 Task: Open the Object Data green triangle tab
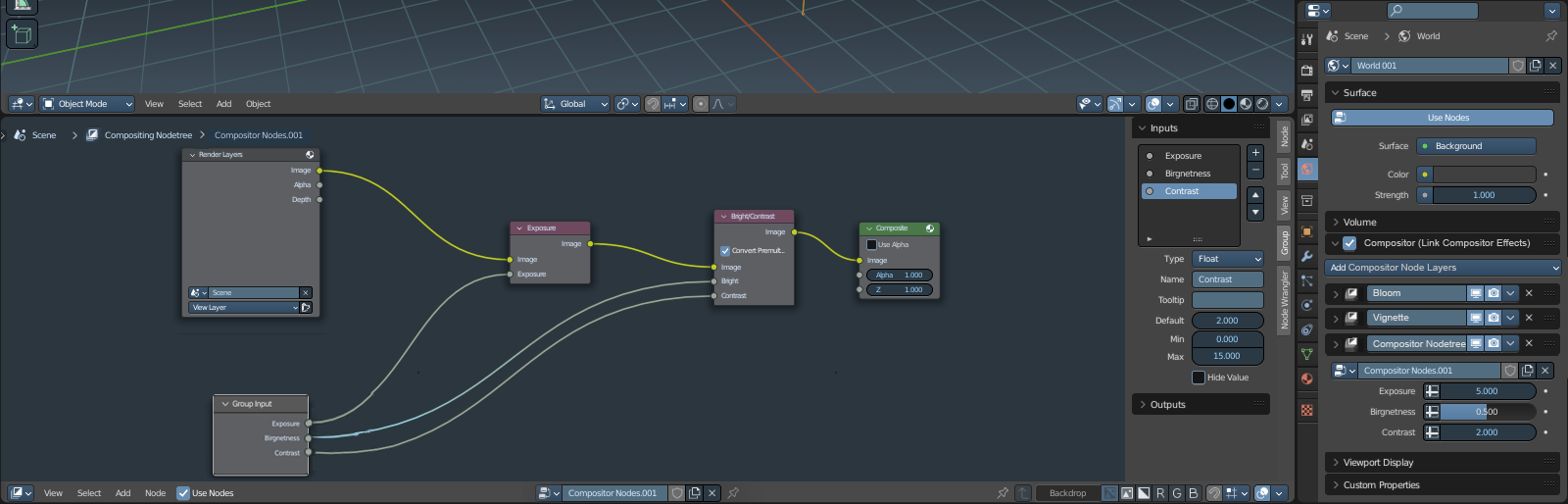[x=1306, y=354]
